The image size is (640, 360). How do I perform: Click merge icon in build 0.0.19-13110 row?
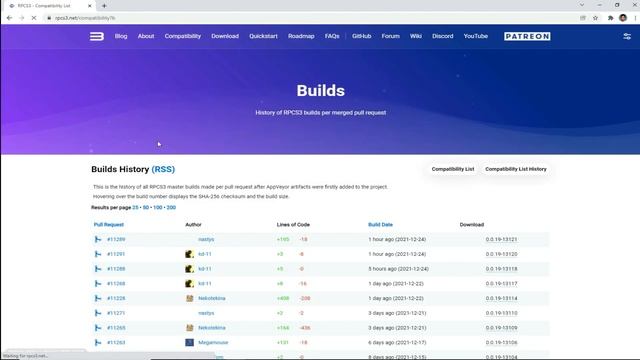tap(98, 313)
